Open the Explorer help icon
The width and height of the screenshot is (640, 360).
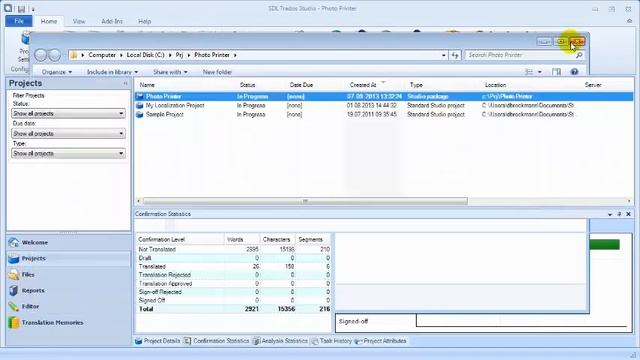point(574,72)
